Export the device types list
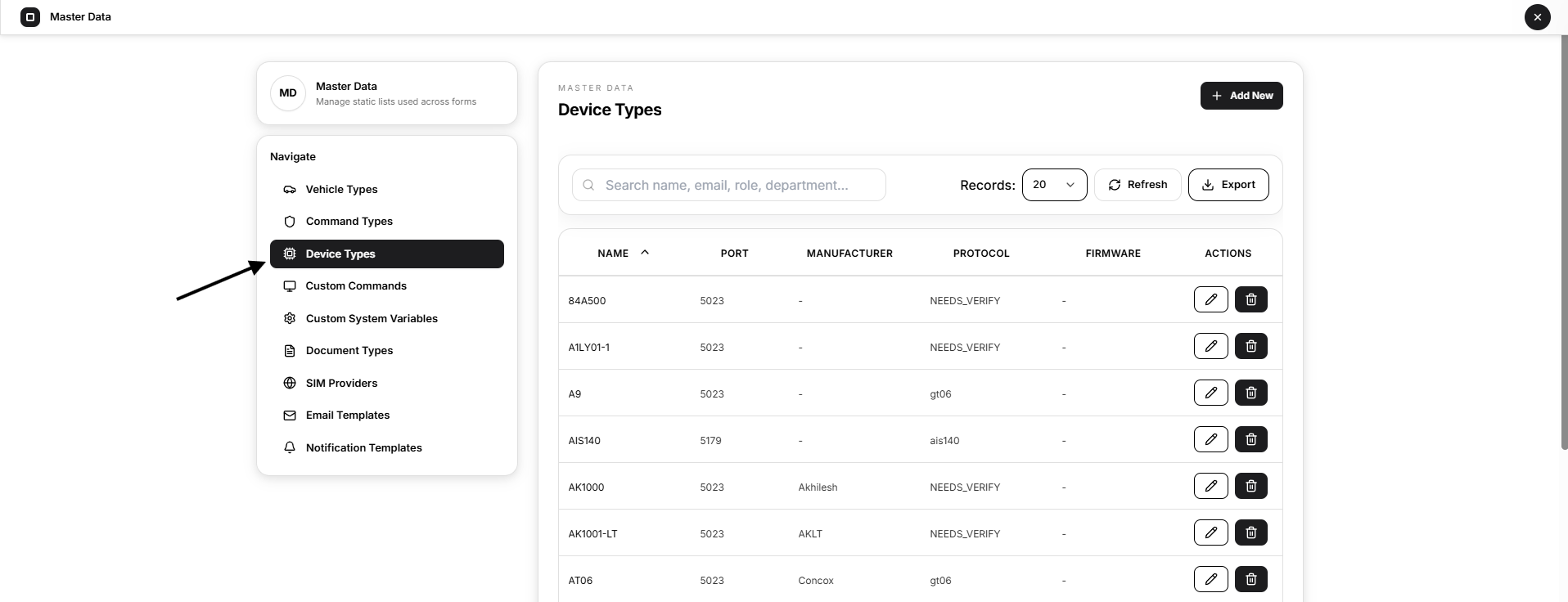Image resolution: width=1568 pixels, height=602 pixels. click(1228, 185)
